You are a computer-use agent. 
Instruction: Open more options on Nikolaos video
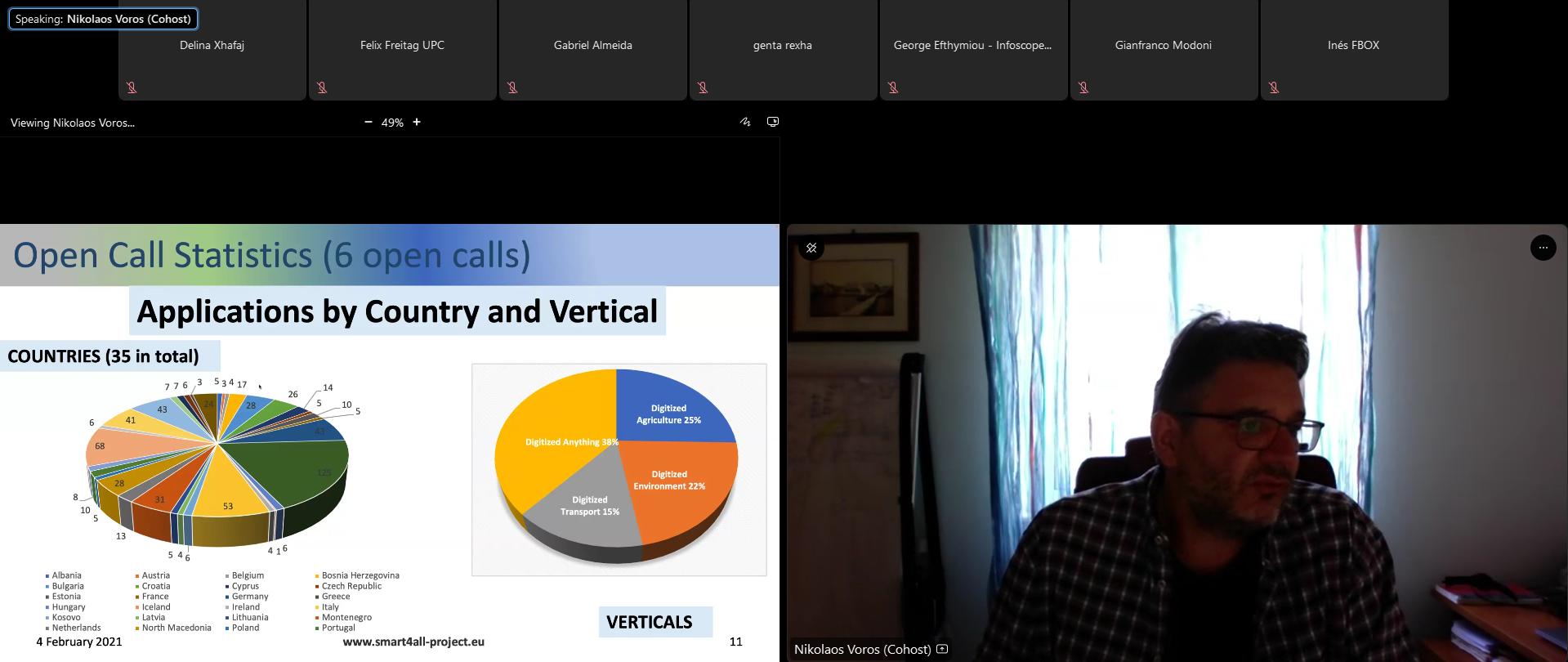[x=1543, y=248]
